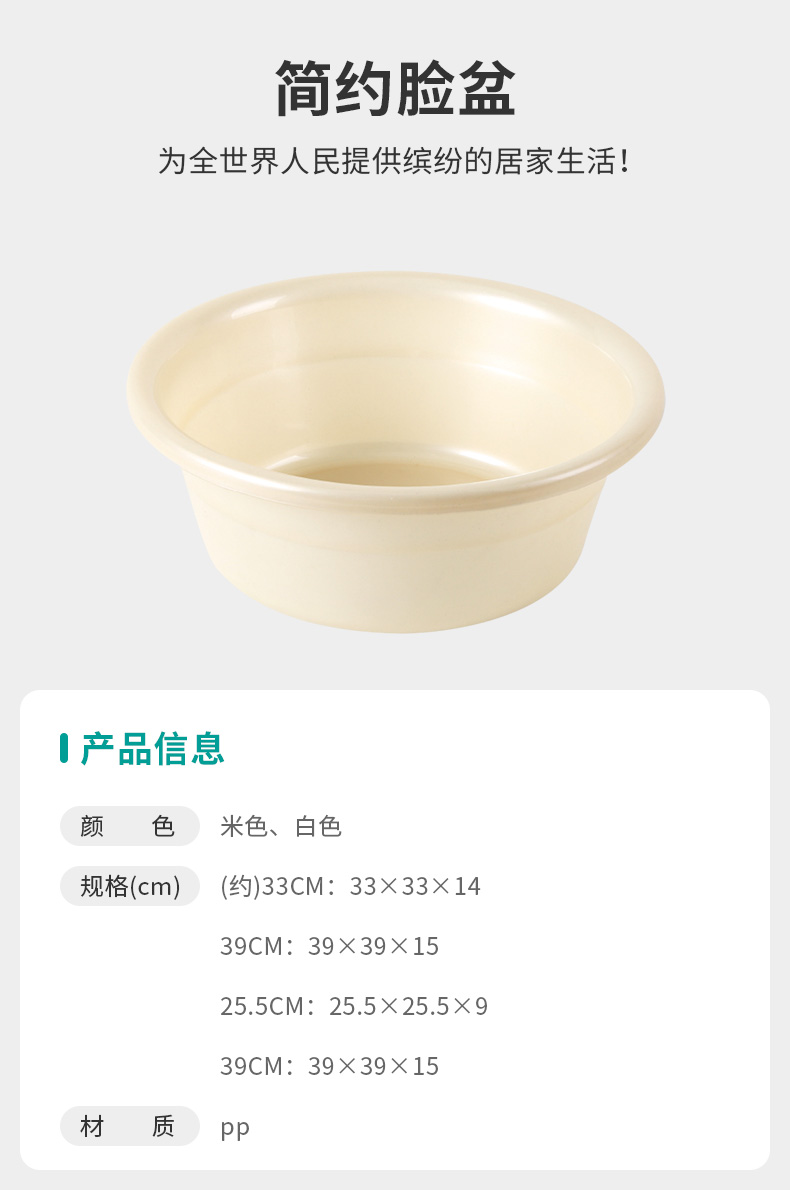The image size is (790, 1190).
Task: Select the 材质 label pill
Action: pyautogui.click(x=130, y=1125)
